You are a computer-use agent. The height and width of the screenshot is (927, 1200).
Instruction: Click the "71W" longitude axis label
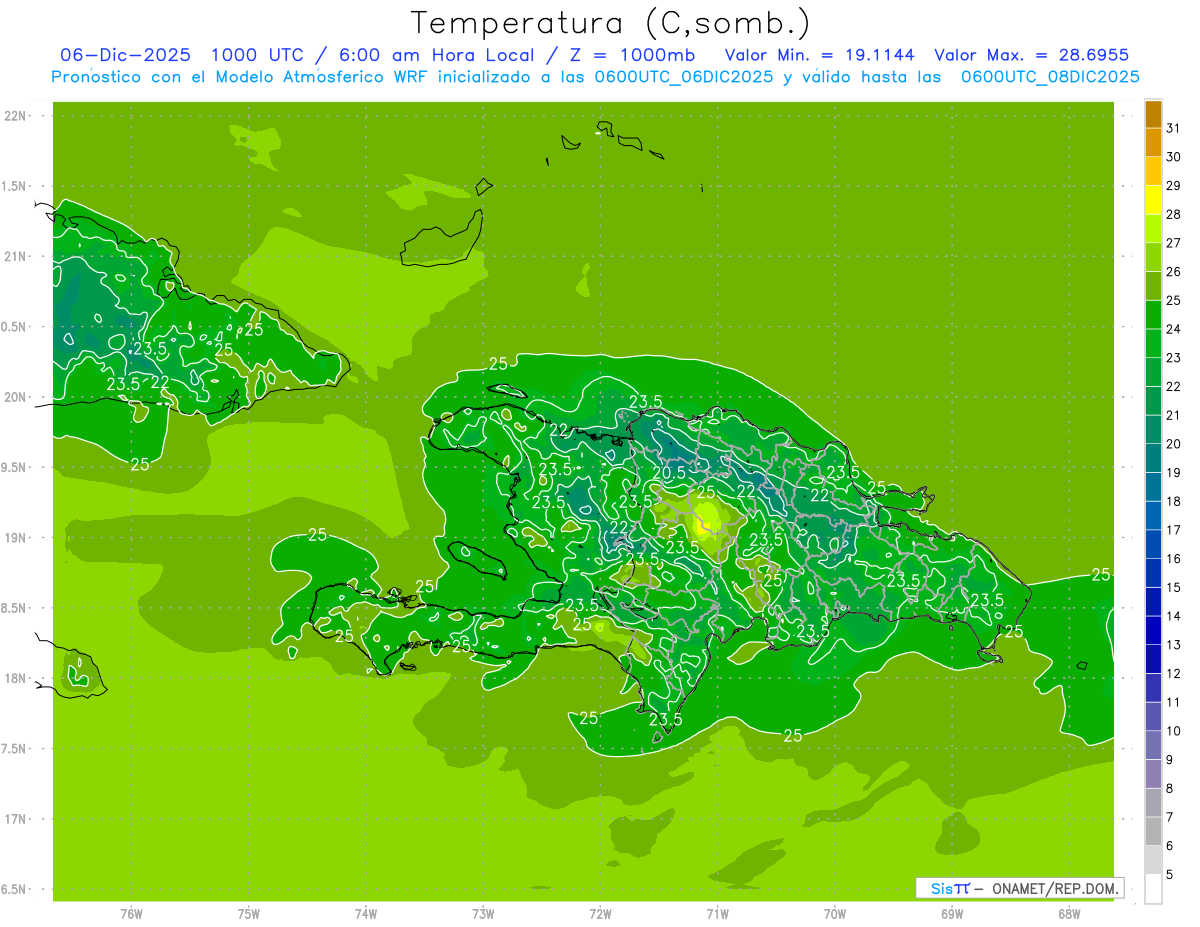(717, 913)
